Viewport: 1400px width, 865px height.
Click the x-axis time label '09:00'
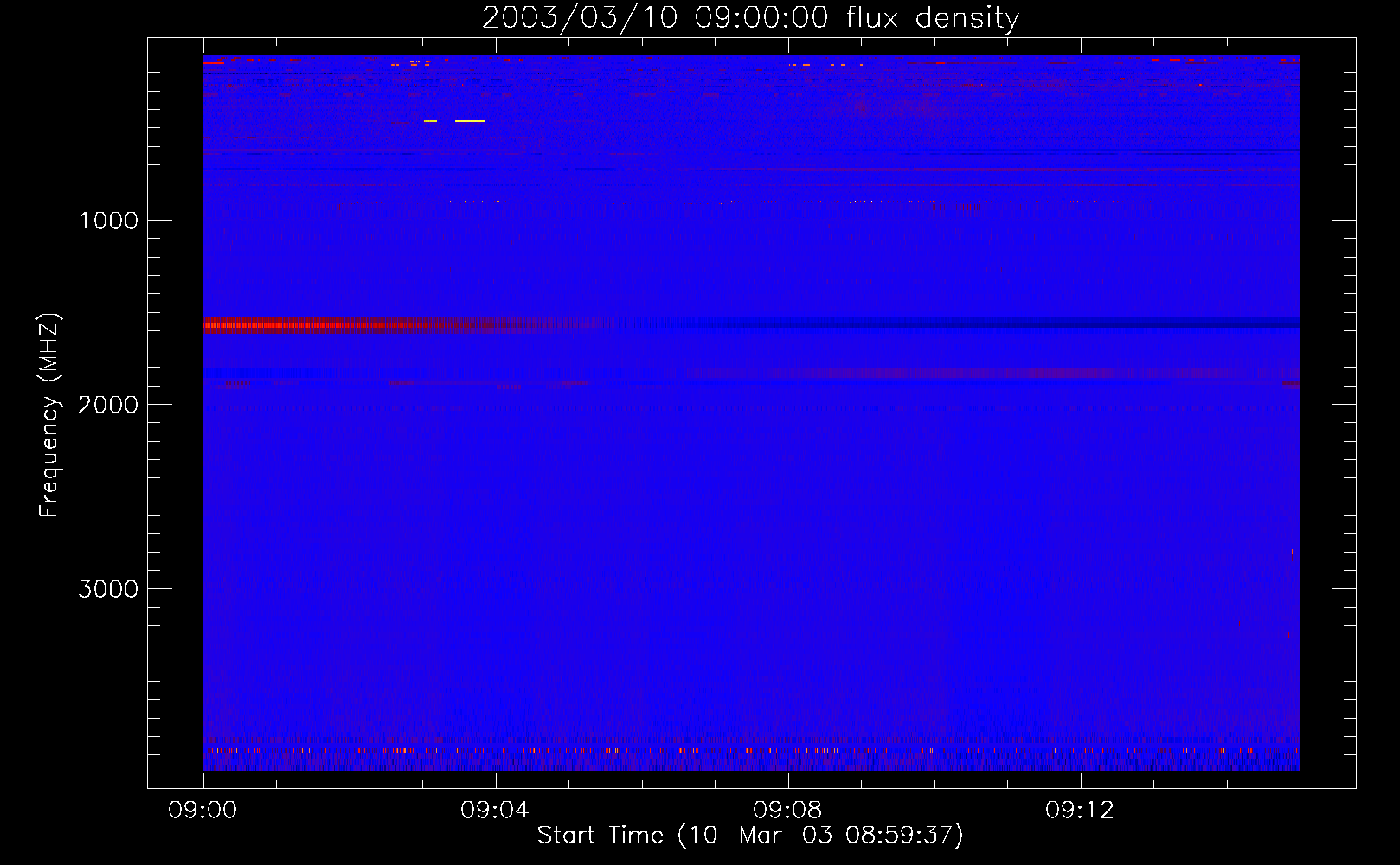point(202,811)
